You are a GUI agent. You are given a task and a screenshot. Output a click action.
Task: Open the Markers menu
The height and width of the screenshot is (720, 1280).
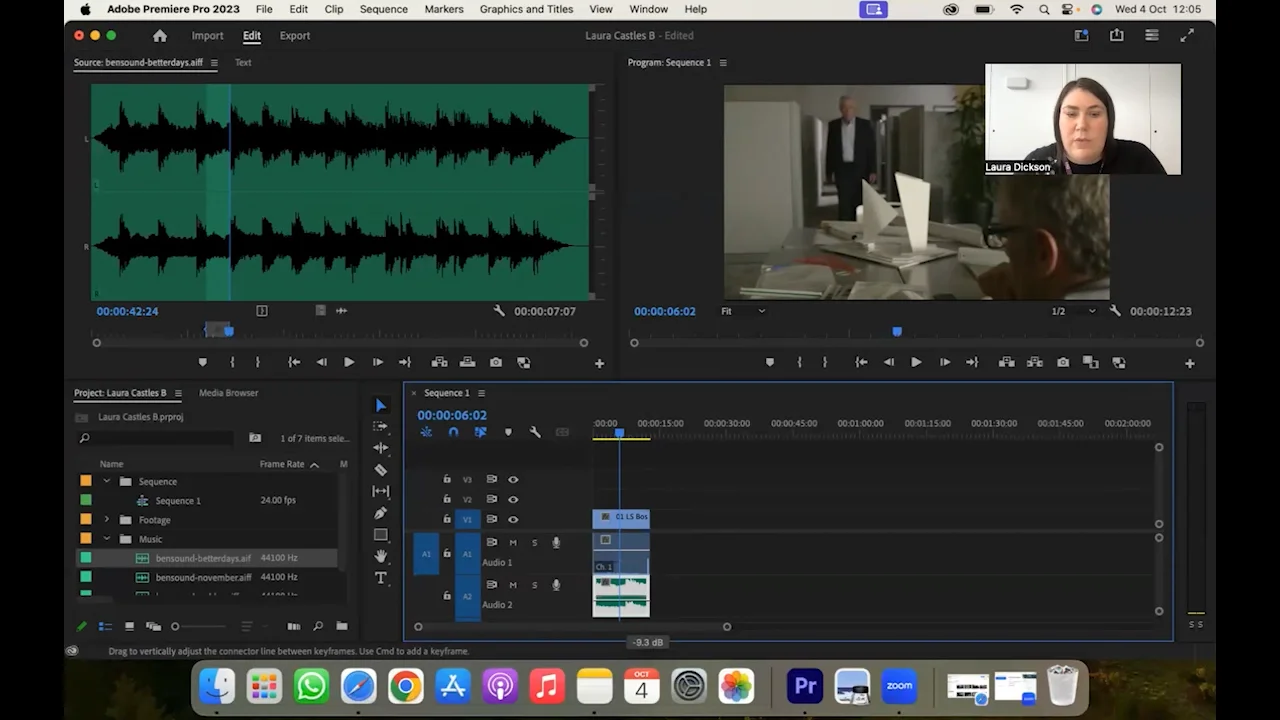point(444,9)
